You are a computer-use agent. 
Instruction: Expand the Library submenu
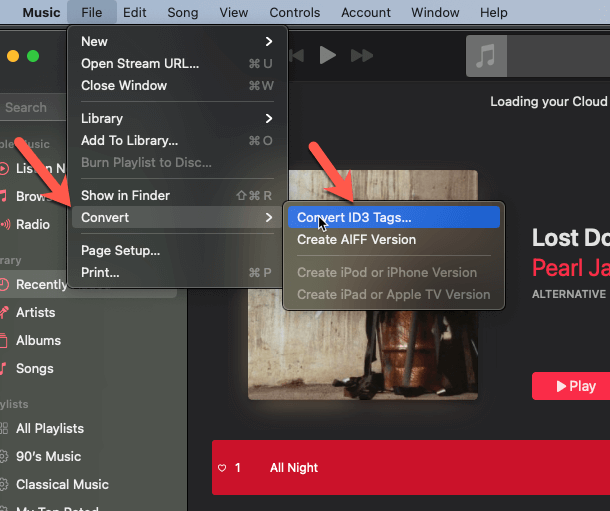click(177, 118)
